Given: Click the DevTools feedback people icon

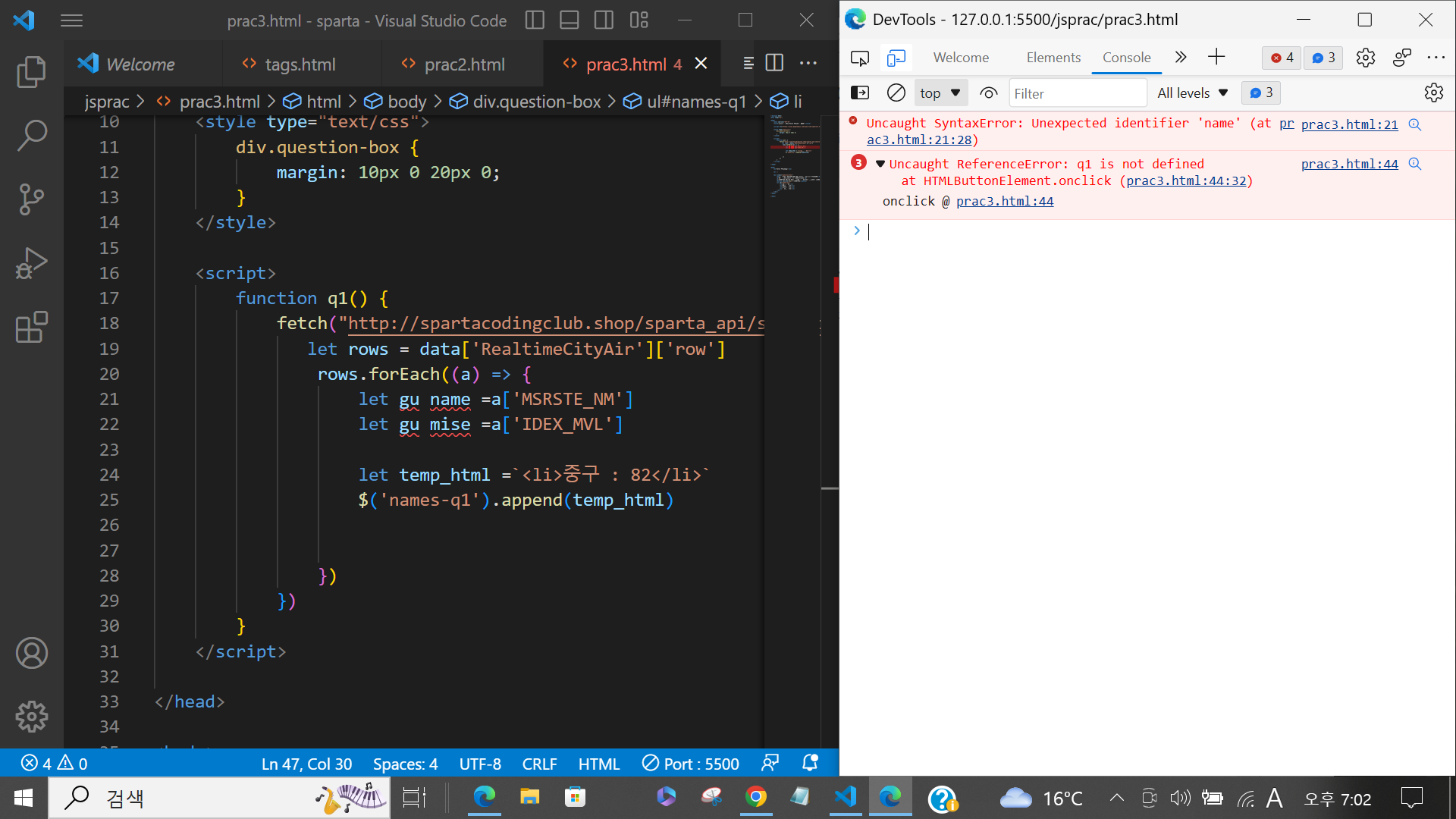Looking at the screenshot, I should click(1402, 58).
